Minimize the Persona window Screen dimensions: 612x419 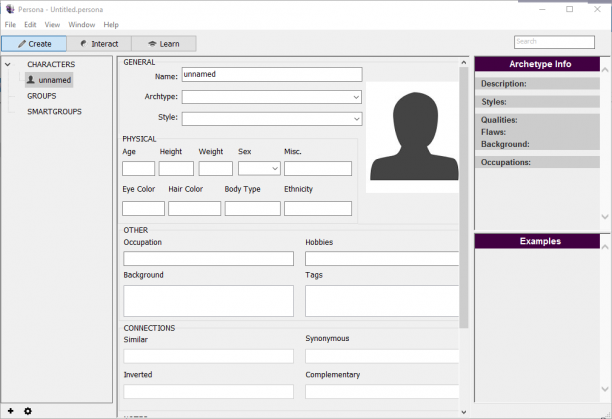[542, 9]
